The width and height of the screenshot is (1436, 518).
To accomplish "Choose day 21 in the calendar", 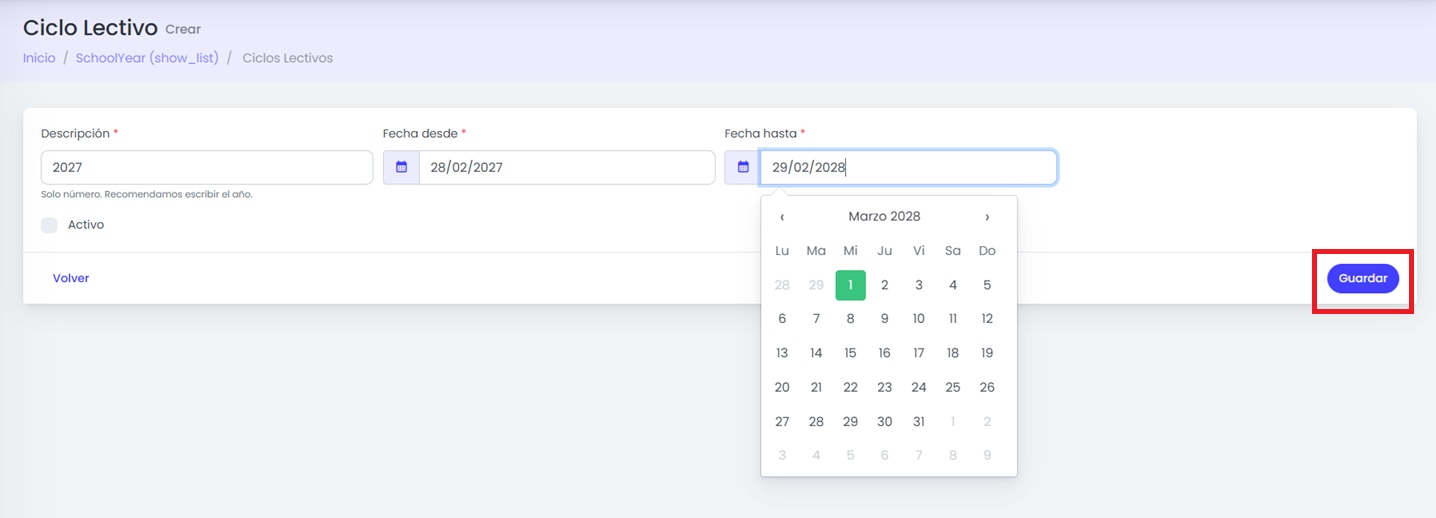I will click(x=816, y=387).
